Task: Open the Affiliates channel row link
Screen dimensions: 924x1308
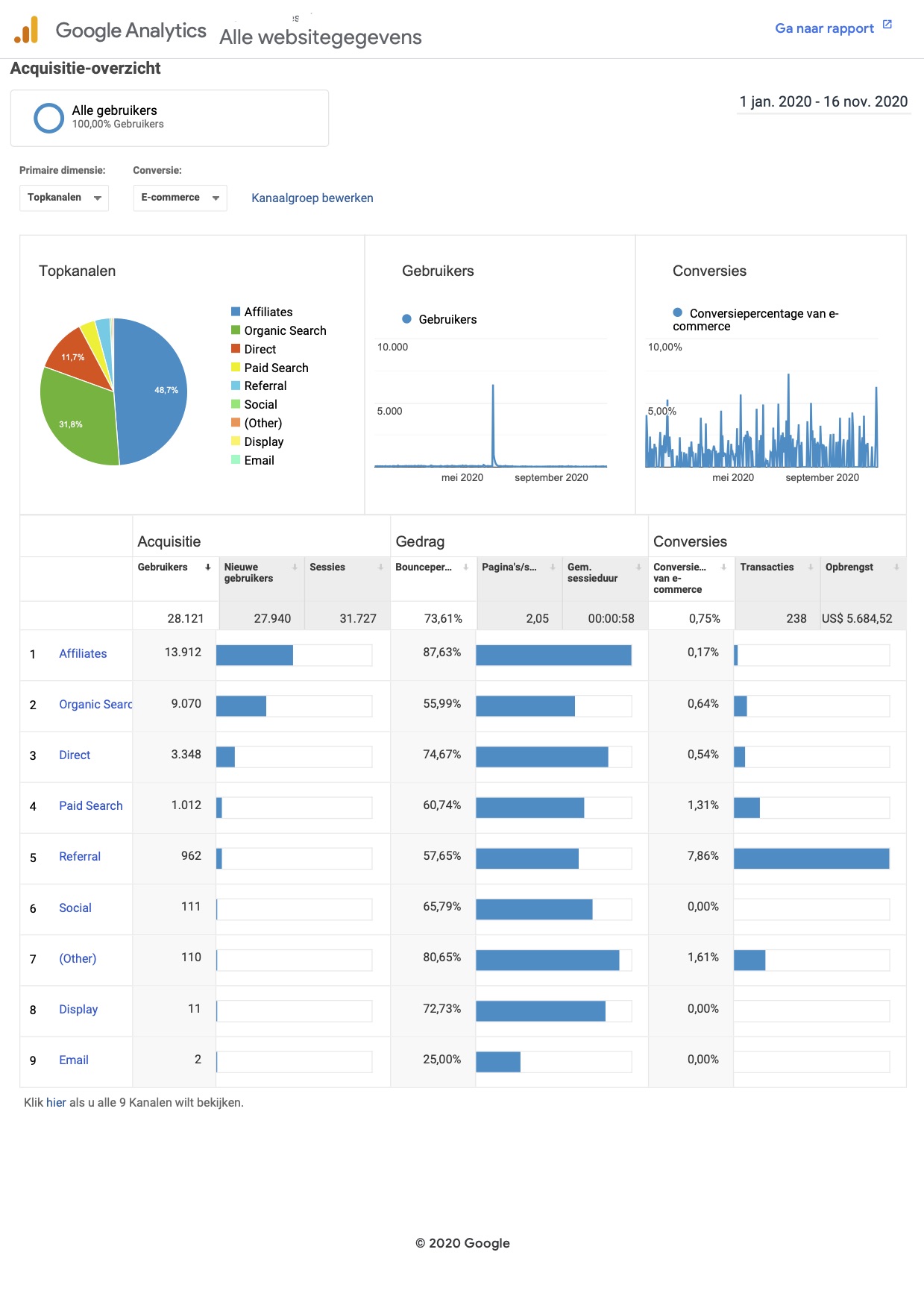Action: (83, 654)
